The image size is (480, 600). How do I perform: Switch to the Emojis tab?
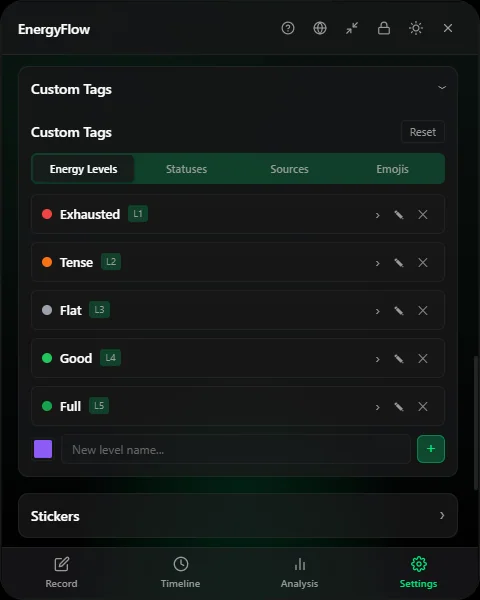tap(392, 169)
